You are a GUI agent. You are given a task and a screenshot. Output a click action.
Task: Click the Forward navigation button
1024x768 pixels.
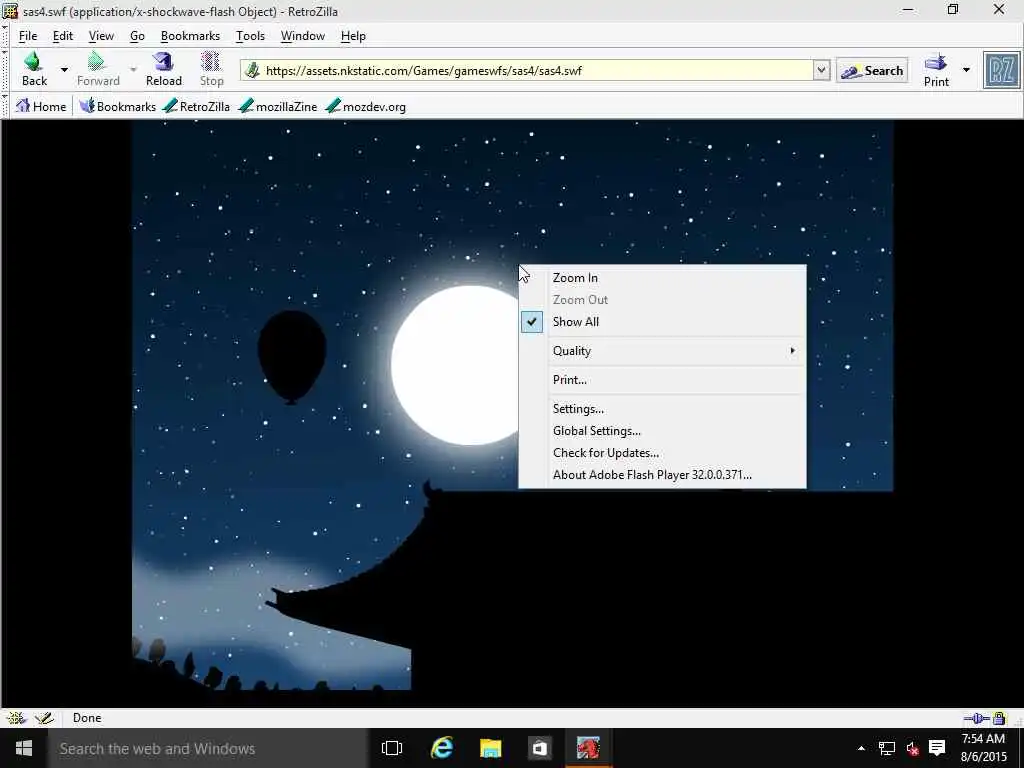click(x=98, y=69)
